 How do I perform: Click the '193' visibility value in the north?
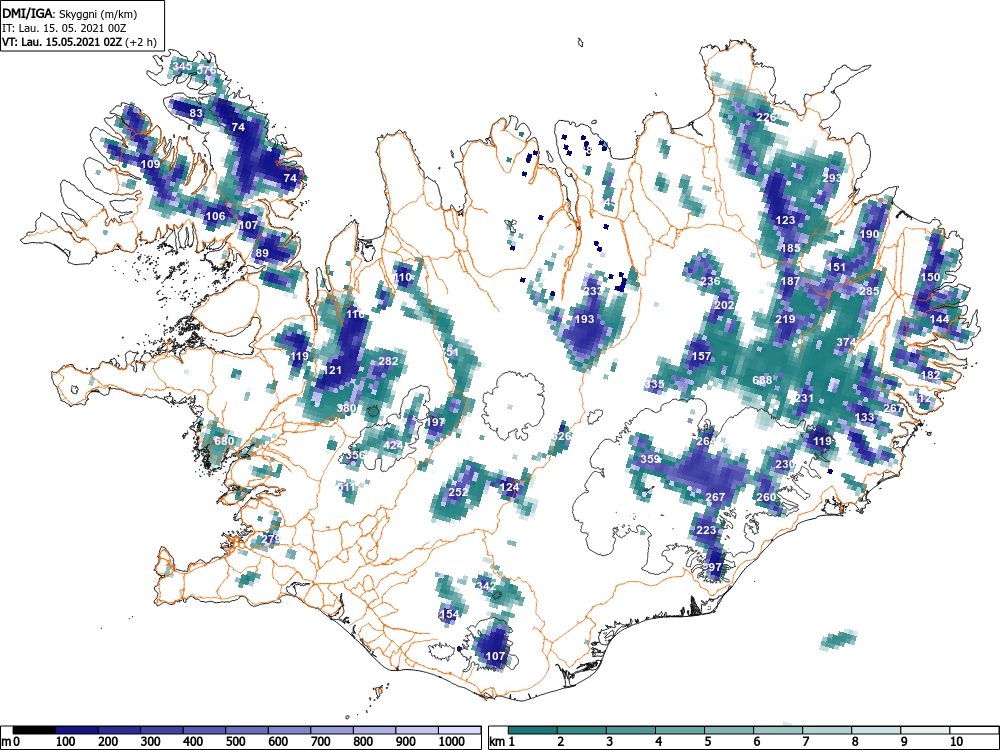click(584, 319)
